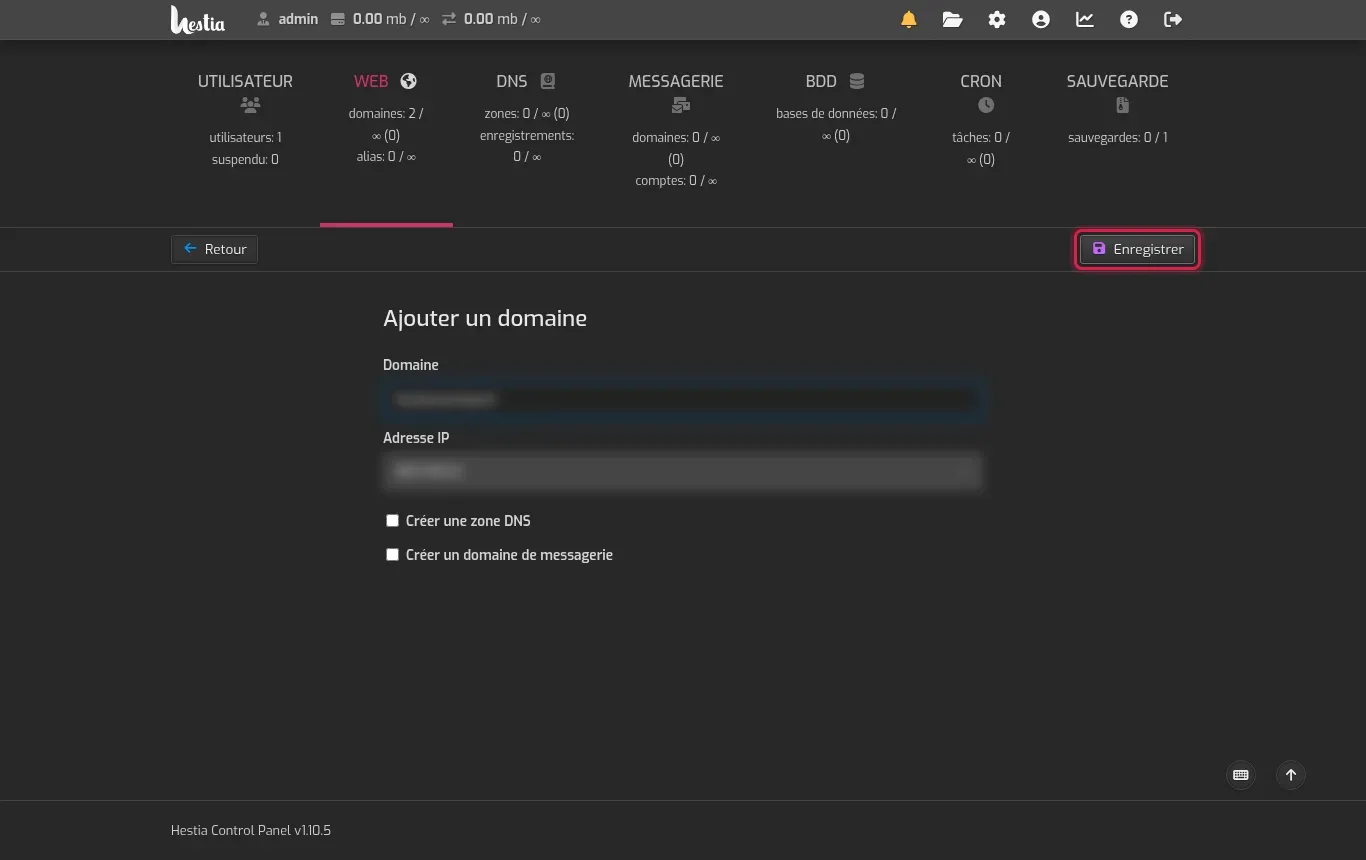The image size is (1366, 860).
Task: Enable Créer une zone DNS checkbox
Action: [x=393, y=521]
